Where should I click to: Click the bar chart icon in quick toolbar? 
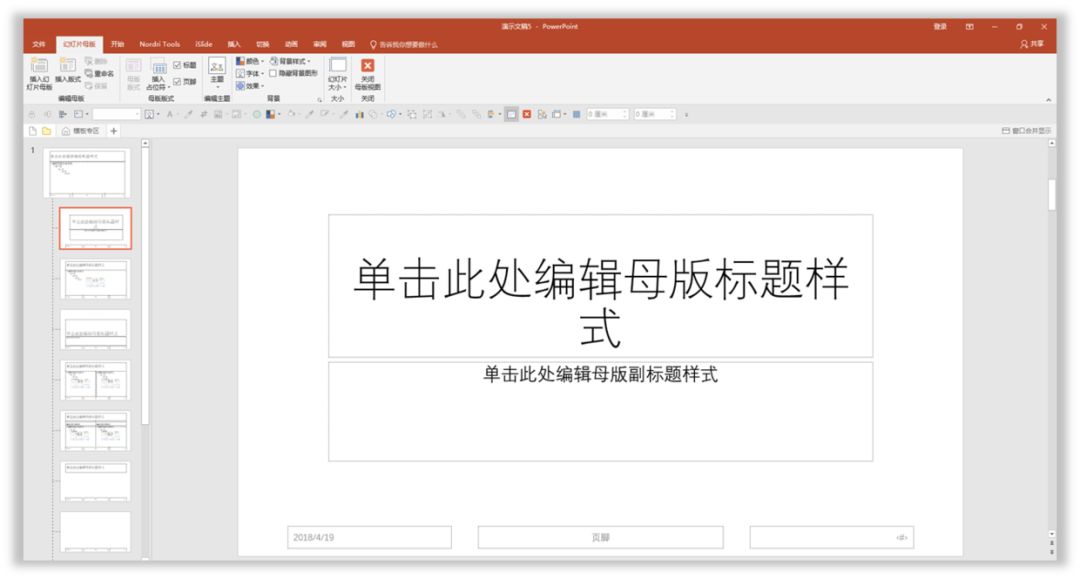tap(360, 114)
